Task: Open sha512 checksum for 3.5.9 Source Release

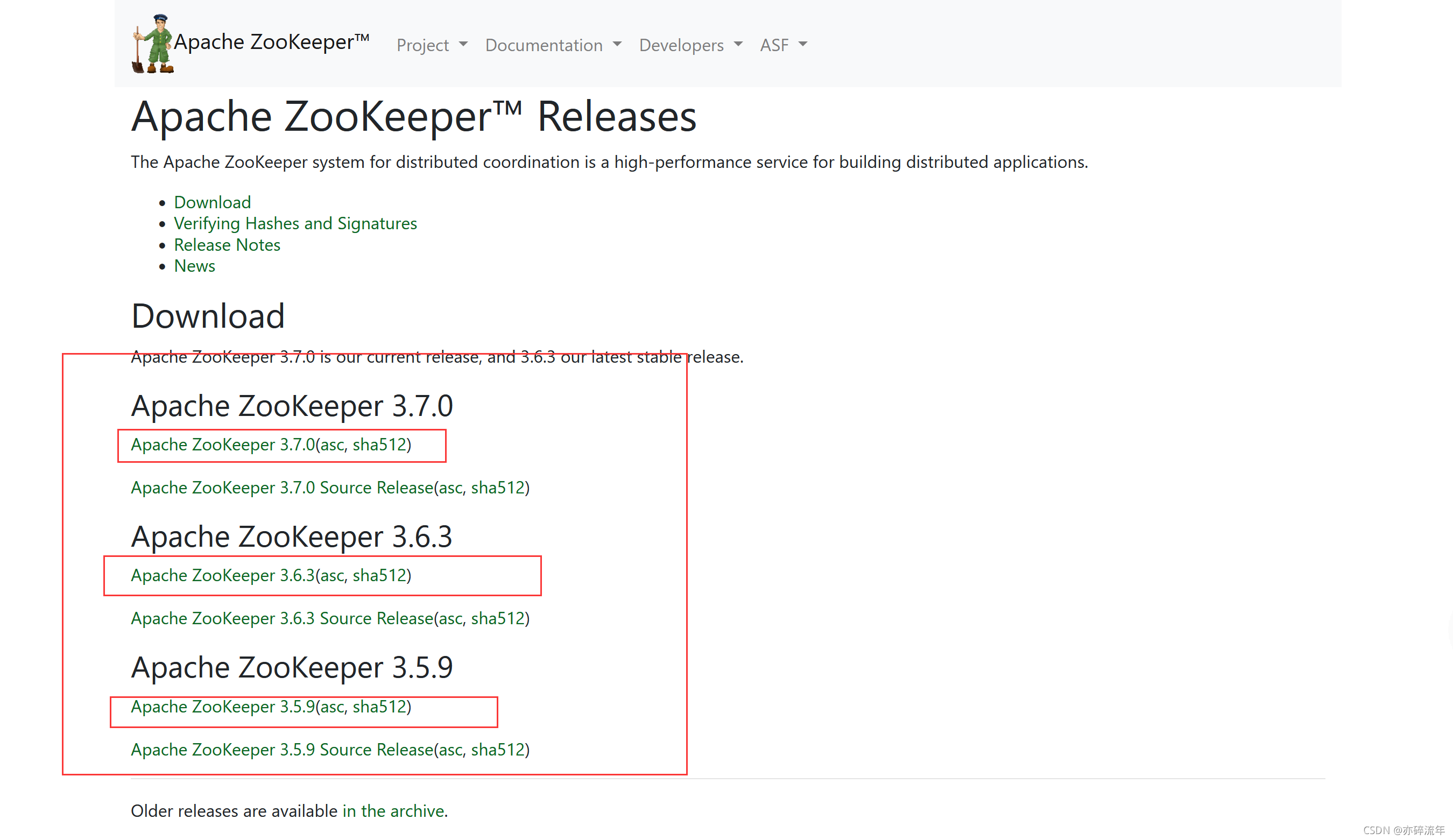Action: pos(498,750)
